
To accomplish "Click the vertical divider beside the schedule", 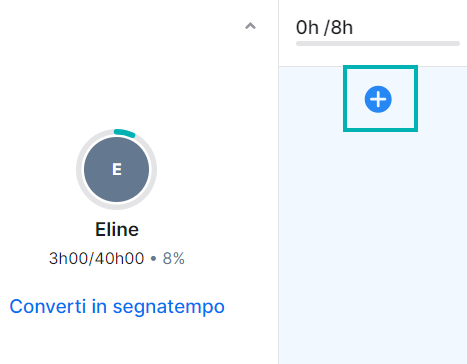I will (278, 182).
